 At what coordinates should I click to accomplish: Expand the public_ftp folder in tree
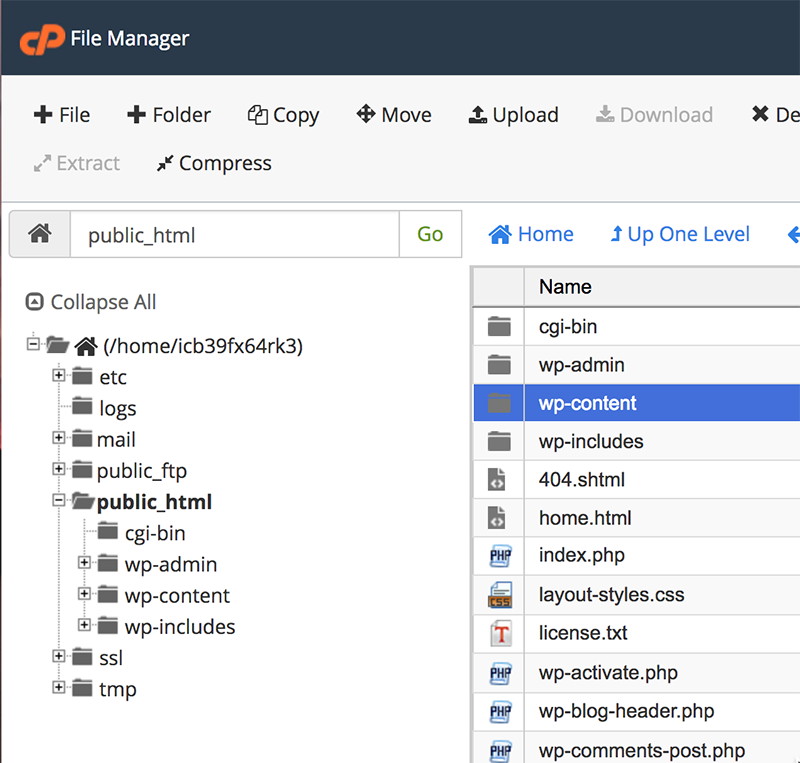click(x=59, y=469)
